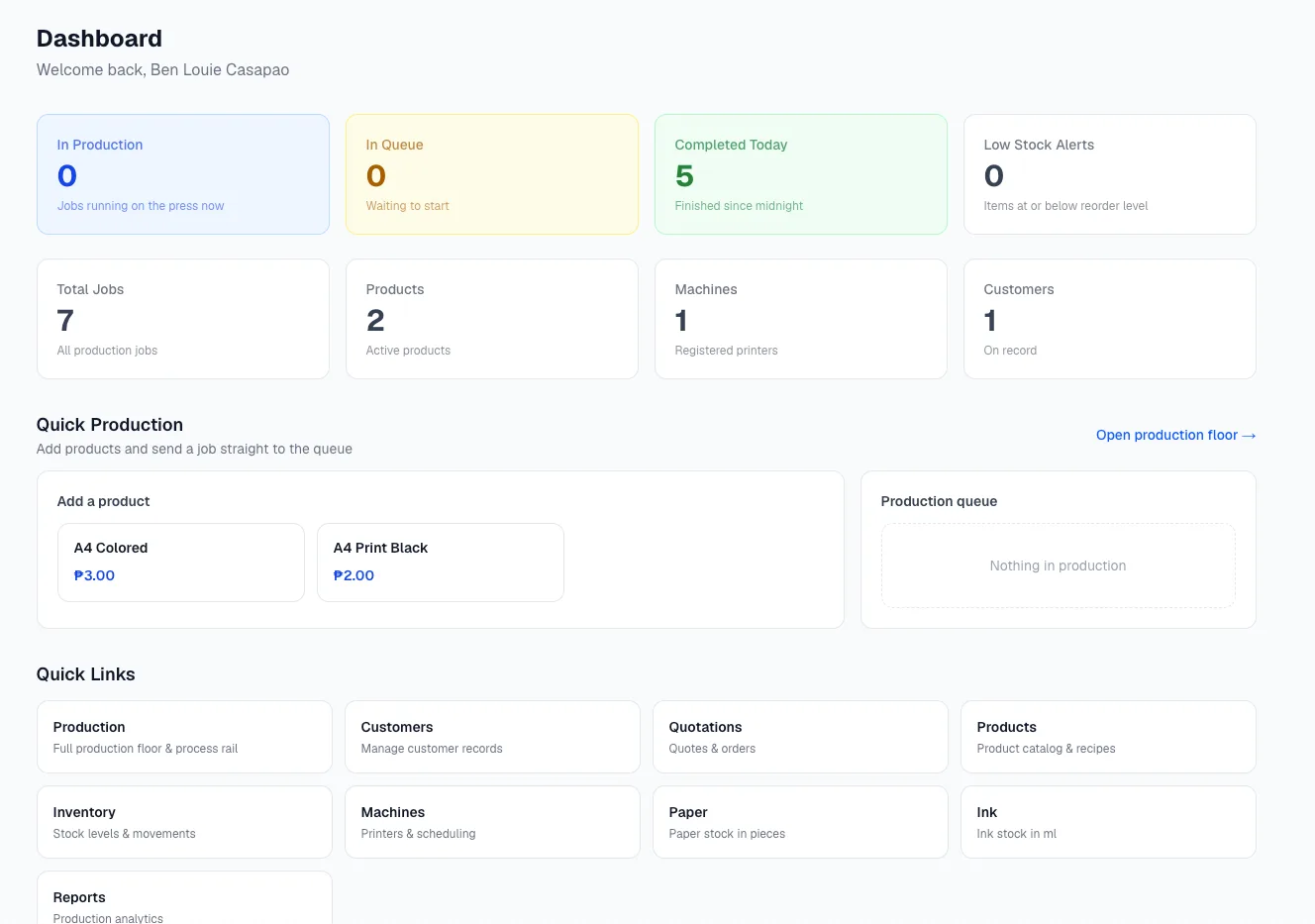This screenshot has width=1315, height=924.
Task: Click the Quick Links heading
Action: click(86, 674)
